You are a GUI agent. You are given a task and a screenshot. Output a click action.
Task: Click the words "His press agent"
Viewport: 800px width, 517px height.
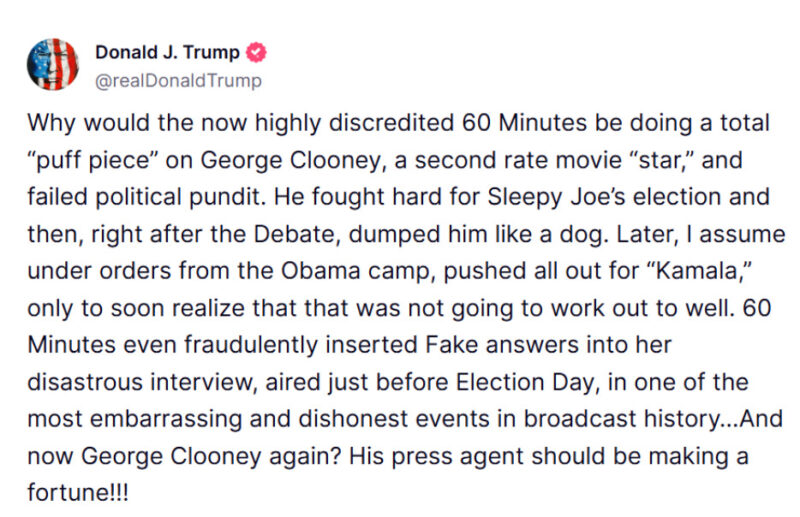(436, 456)
